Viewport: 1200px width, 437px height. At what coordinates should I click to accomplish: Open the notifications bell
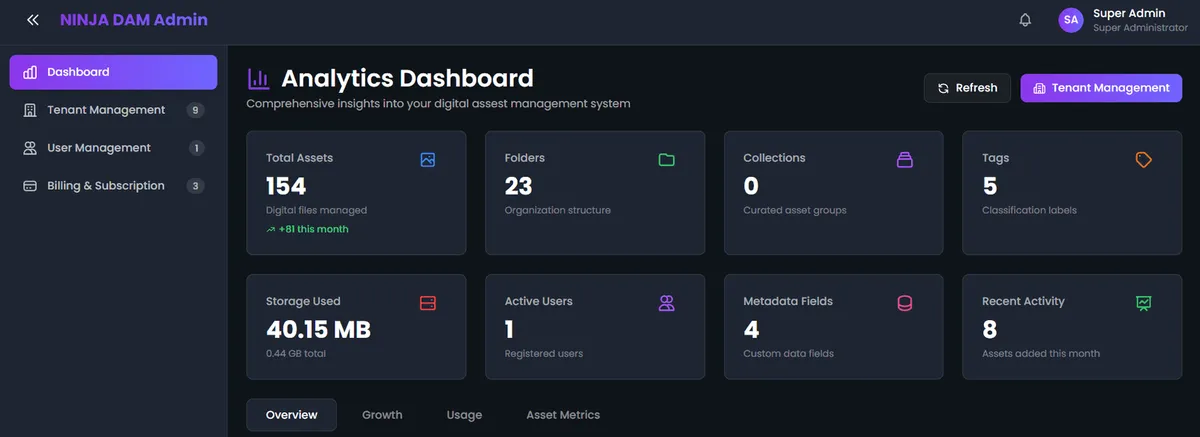1025,20
